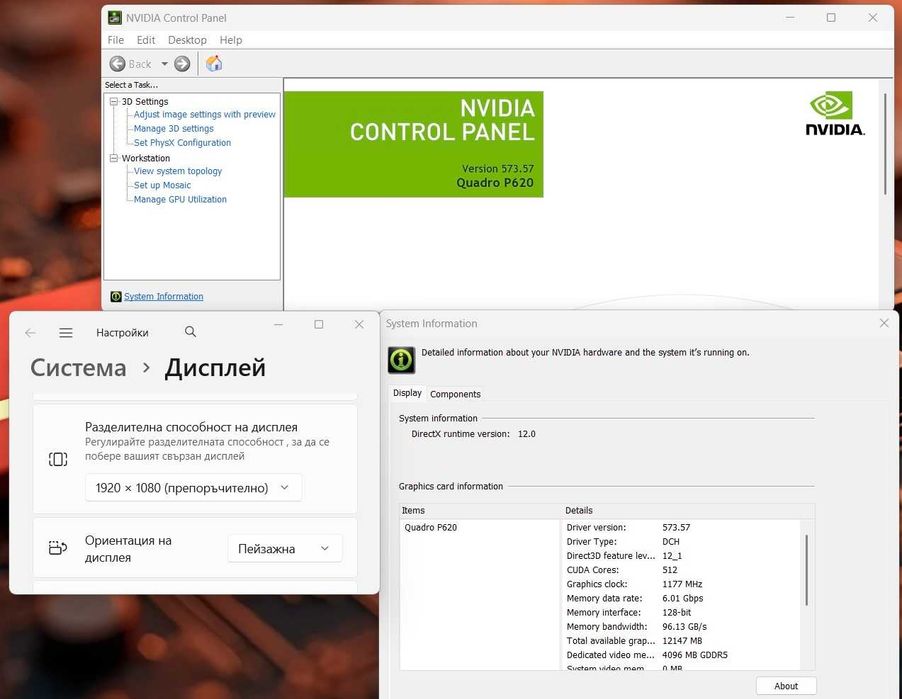Click the Graphics clock value 1177 MHz

(x=682, y=584)
